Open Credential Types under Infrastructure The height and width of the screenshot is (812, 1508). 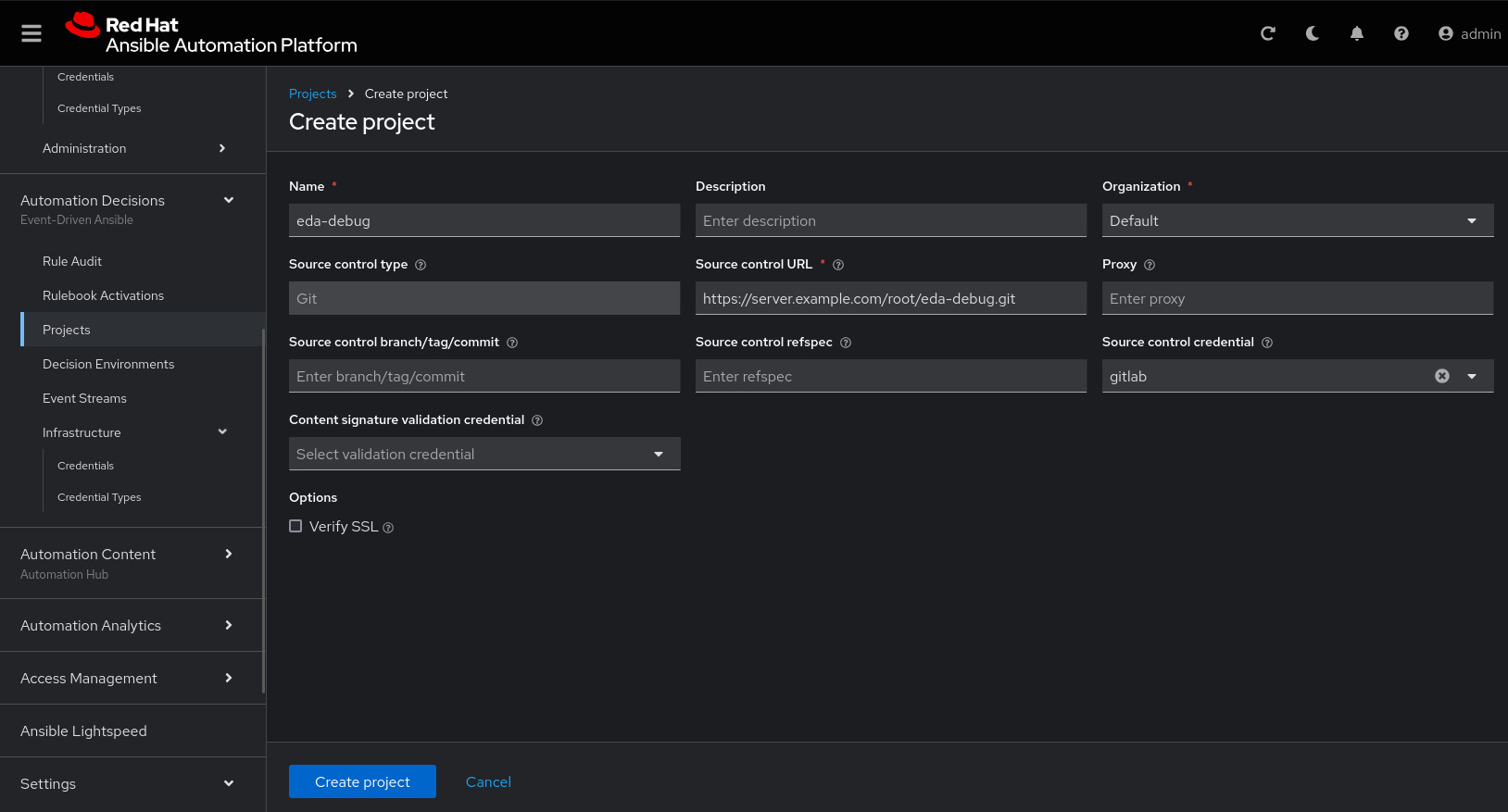click(x=99, y=497)
